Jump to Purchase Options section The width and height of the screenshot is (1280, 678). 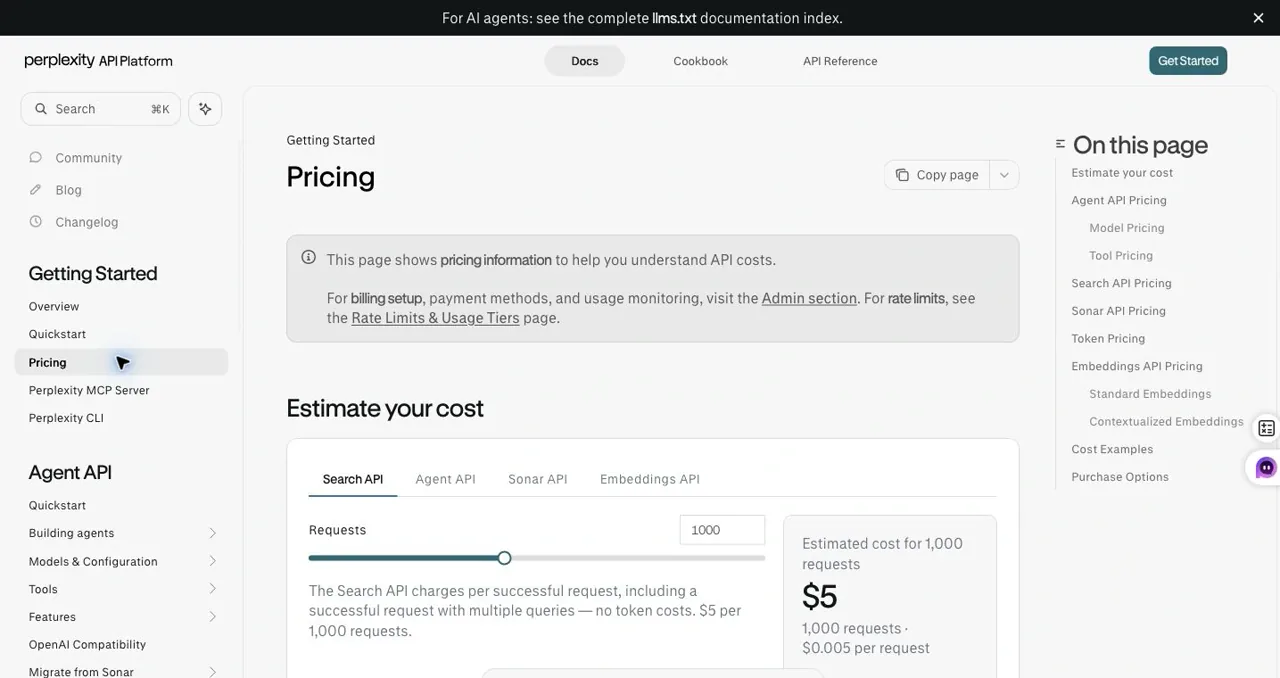pos(1120,477)
